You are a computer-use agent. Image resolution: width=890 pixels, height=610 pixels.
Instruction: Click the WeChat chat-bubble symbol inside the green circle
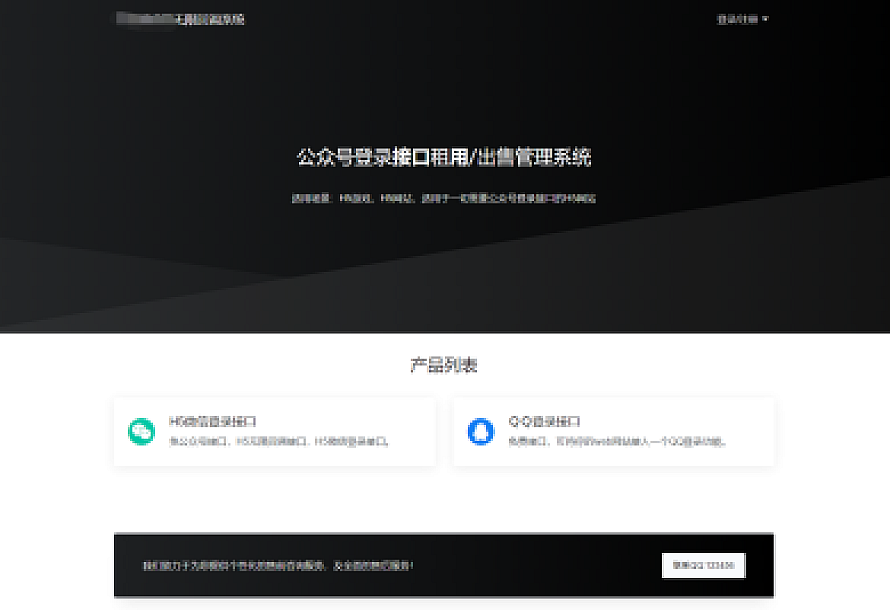[x=141, y=430]
